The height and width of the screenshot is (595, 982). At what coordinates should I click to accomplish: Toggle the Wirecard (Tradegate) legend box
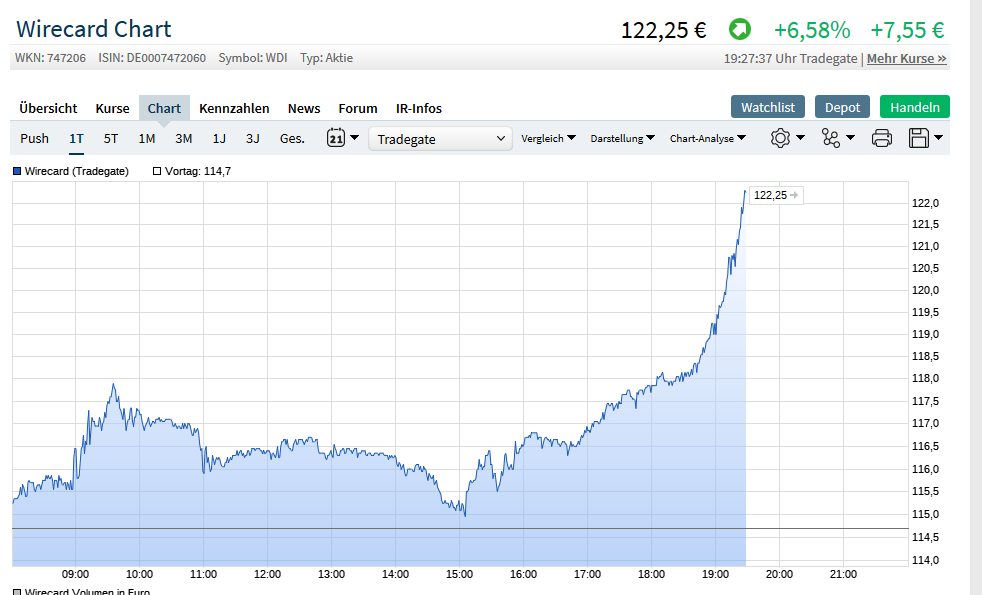point(17,171)
